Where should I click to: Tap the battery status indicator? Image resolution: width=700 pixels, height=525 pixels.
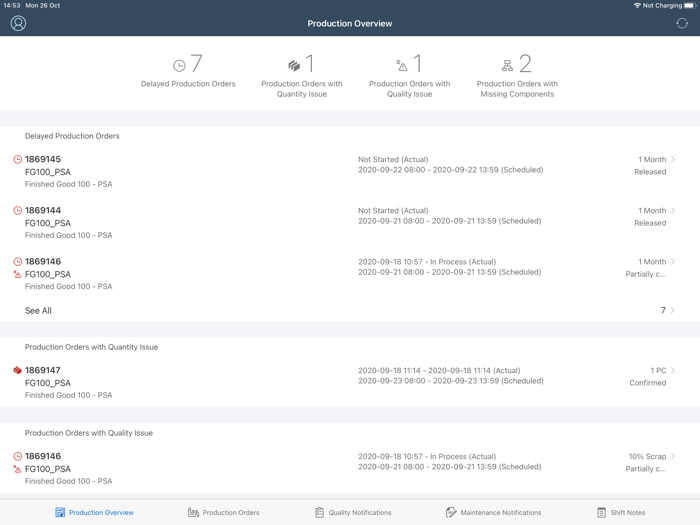click(x=689, y=5)
